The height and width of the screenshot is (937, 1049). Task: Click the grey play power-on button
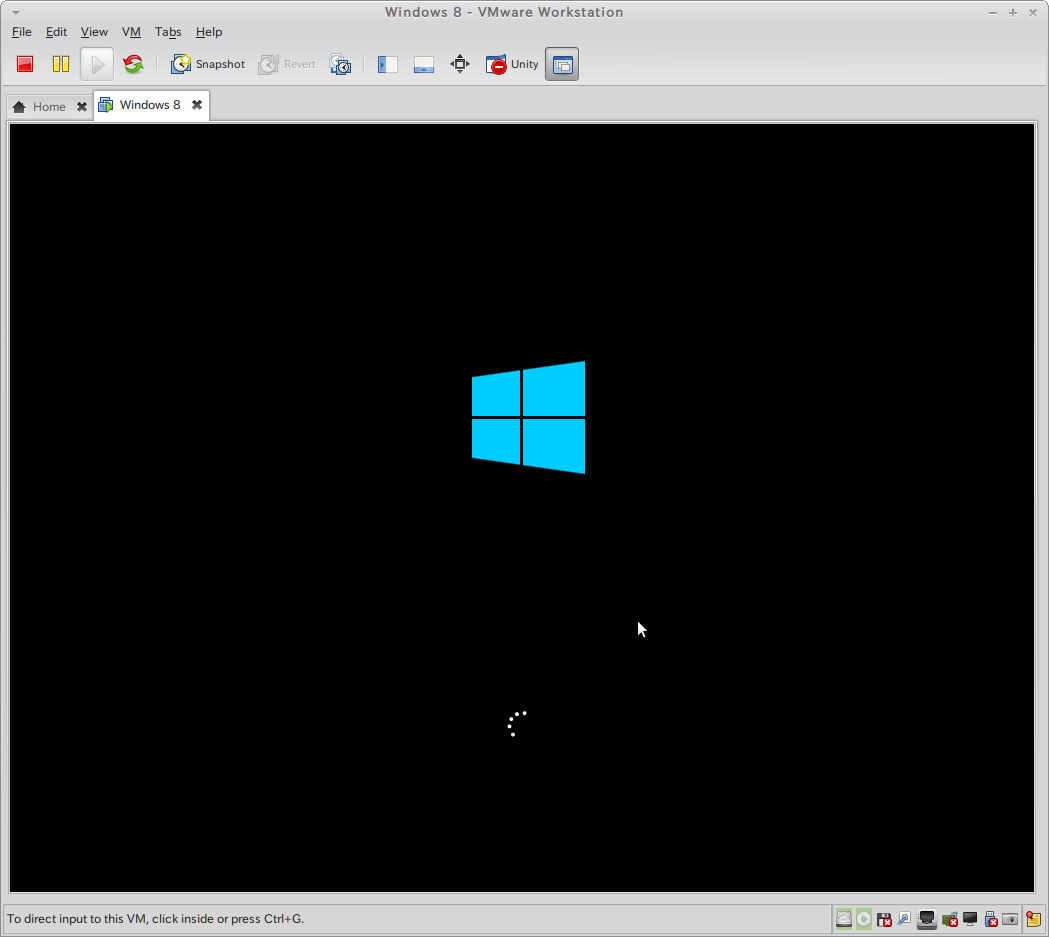[97, 64]
